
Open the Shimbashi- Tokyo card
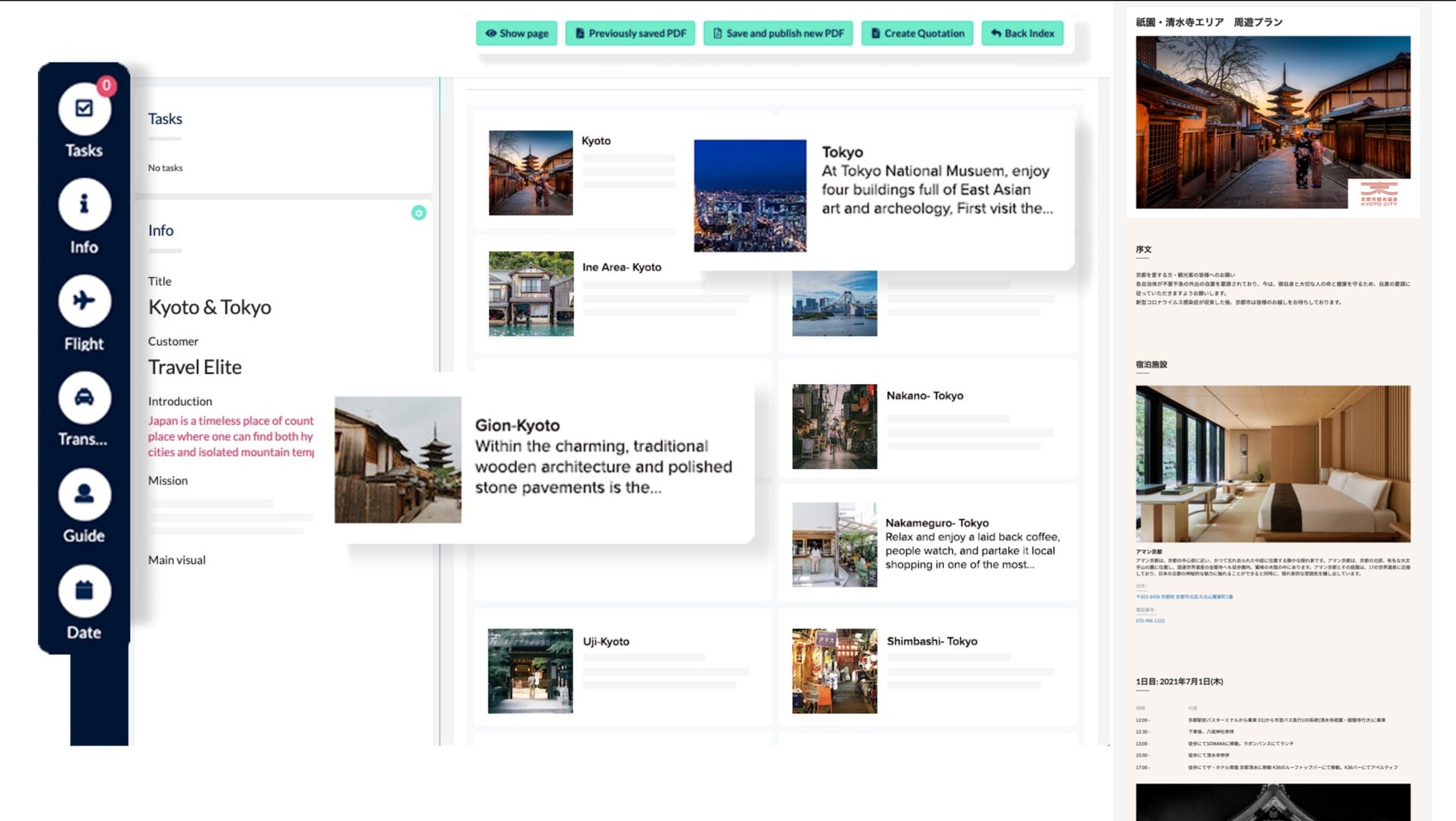pos(931,641)
